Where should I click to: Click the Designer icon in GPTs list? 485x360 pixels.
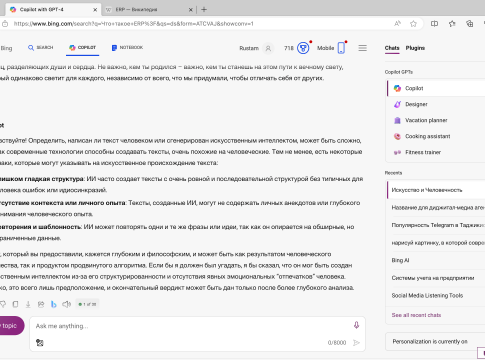click(397, 104)
